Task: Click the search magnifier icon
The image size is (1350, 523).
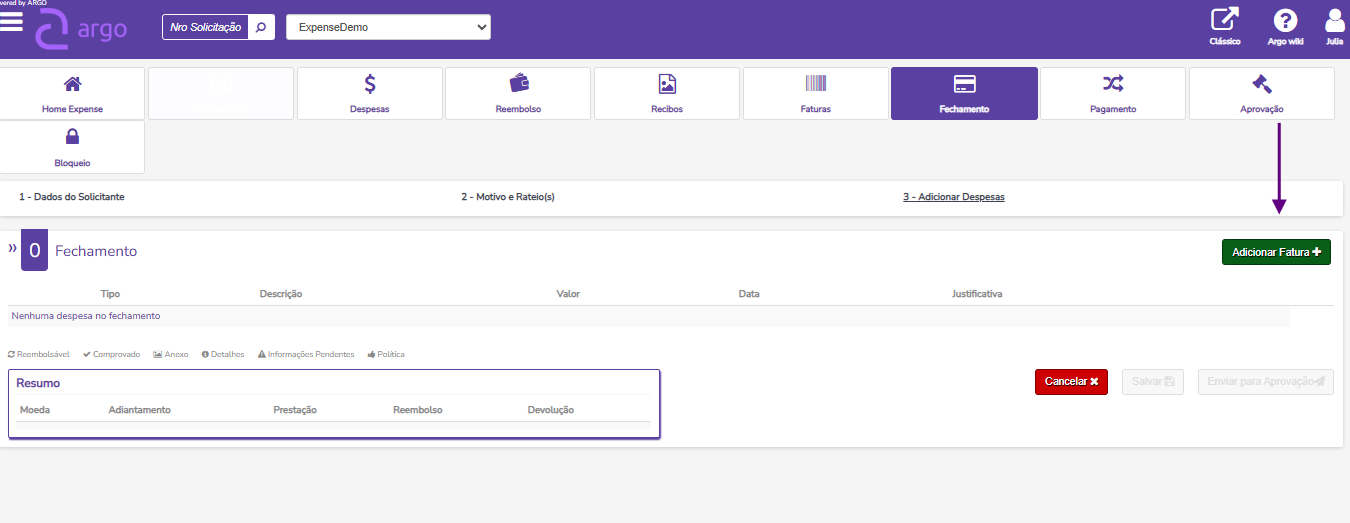Action: (261, 27)
